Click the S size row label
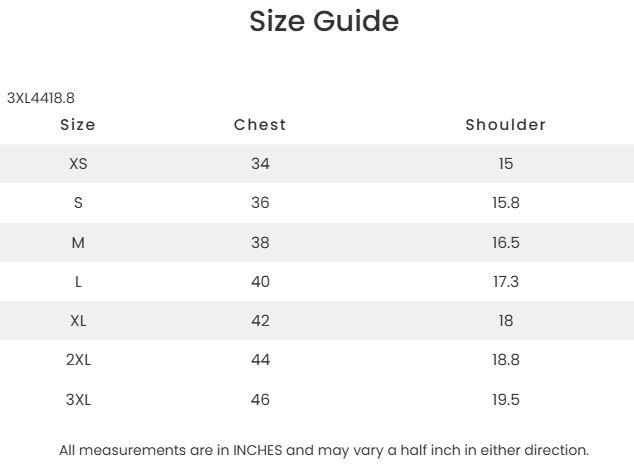634x467 pixels. 78,203
